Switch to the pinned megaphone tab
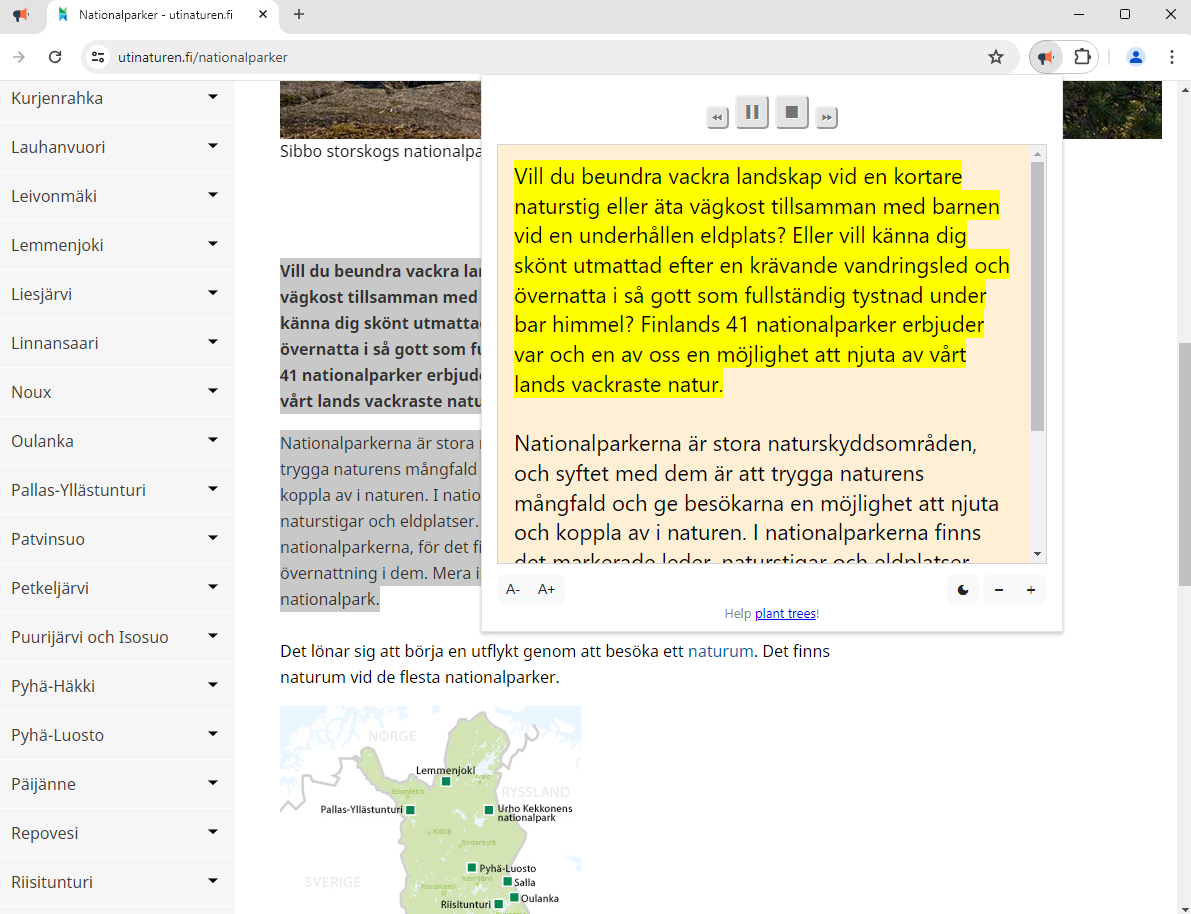Viewport: 1191px width, 914px height. (x=21, y=14)
